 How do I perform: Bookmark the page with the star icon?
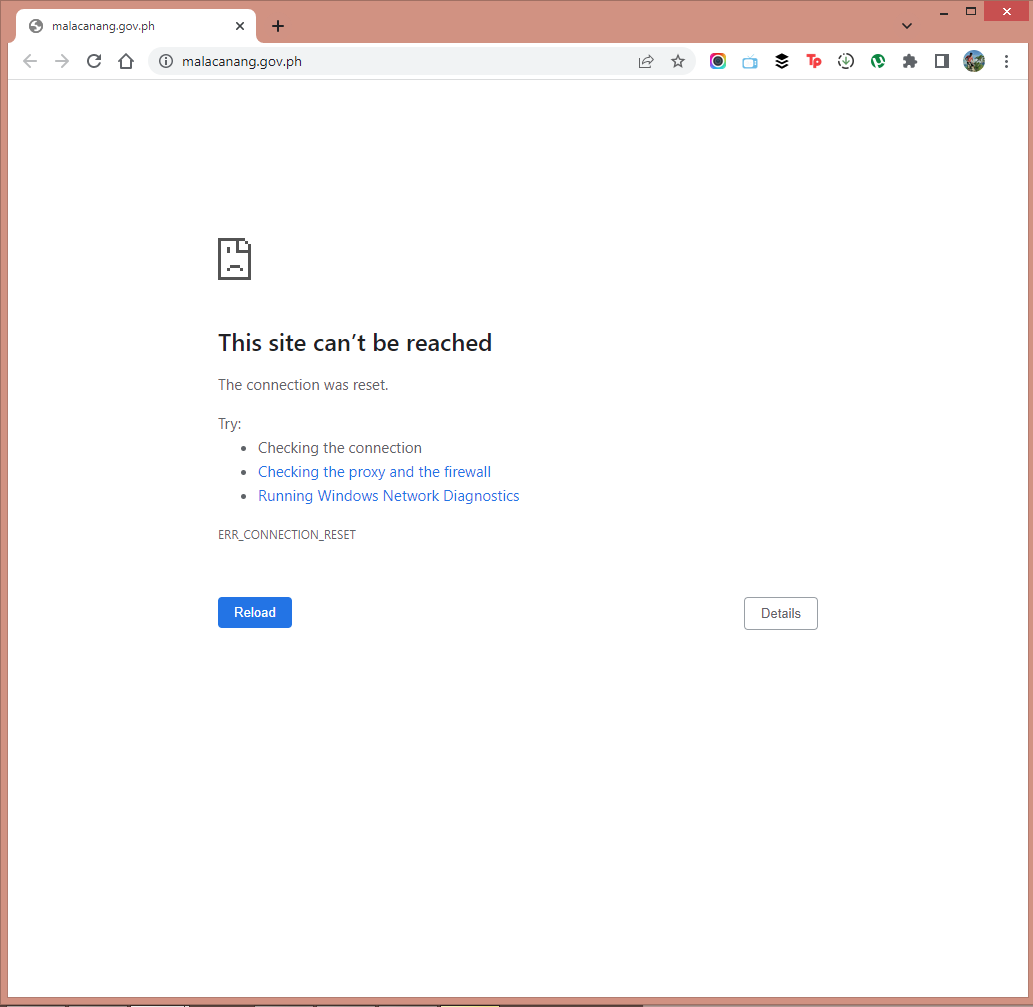coord(678,61)
